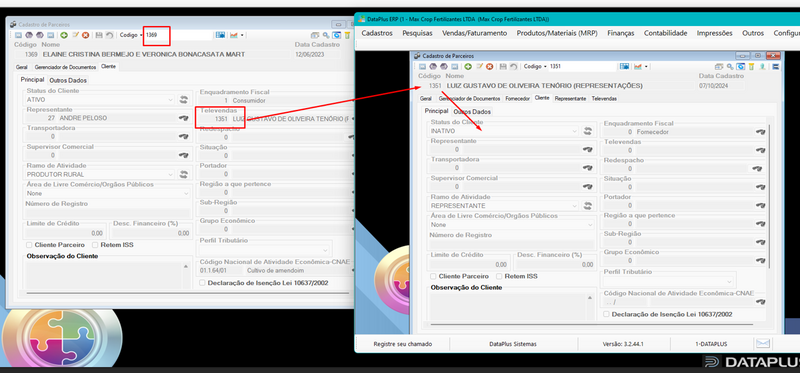Open Finanças menu
This screenshot has width=800, height=373.
620,33
